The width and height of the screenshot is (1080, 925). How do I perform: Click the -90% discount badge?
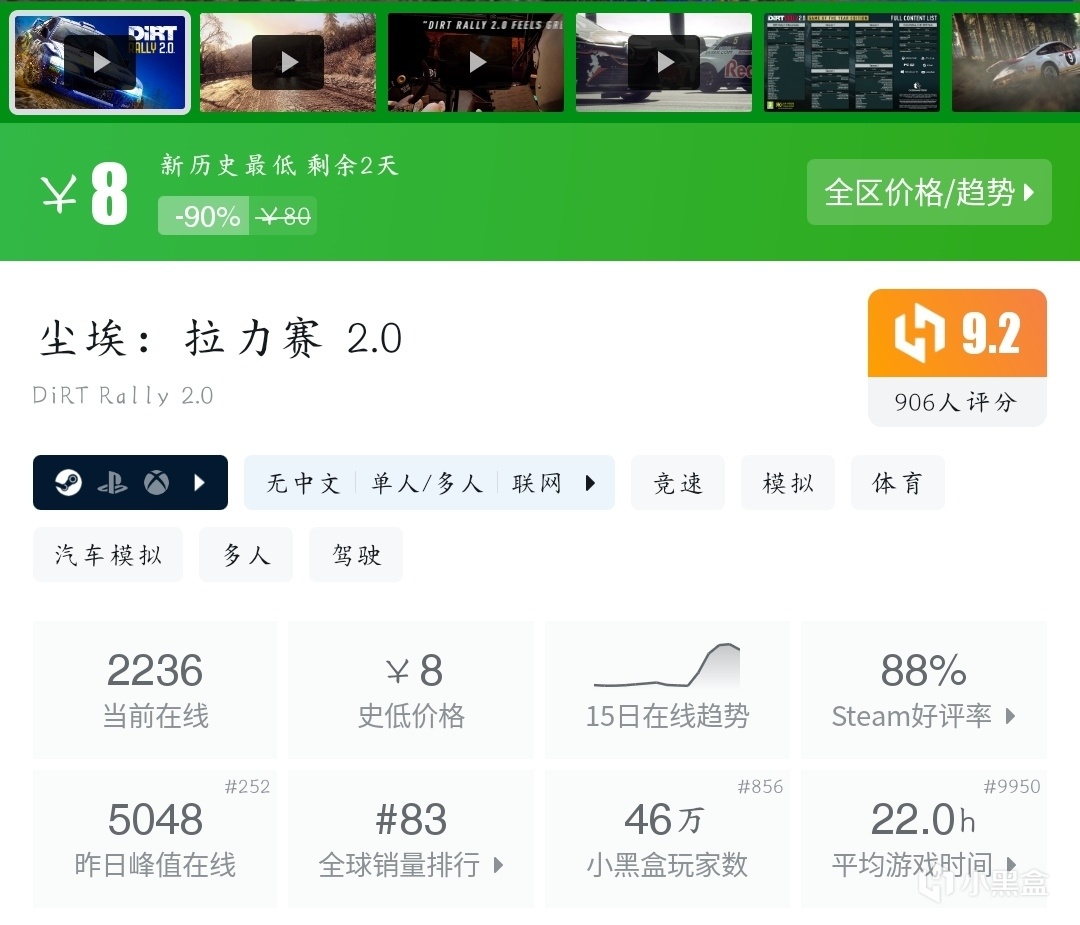click(204, 216)
